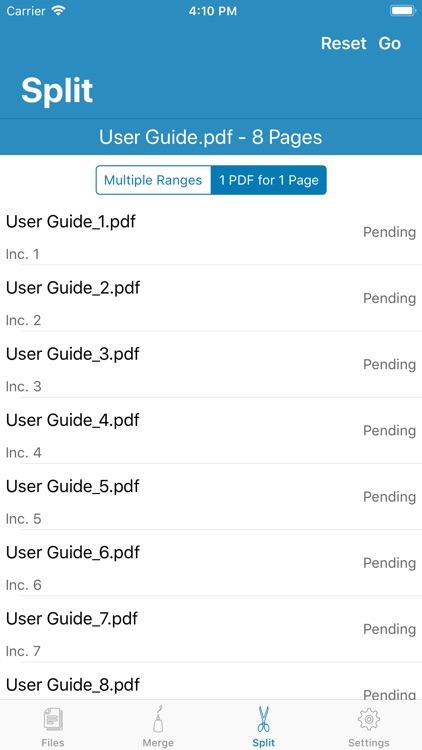Tap the Split page title

click(57, 91)
